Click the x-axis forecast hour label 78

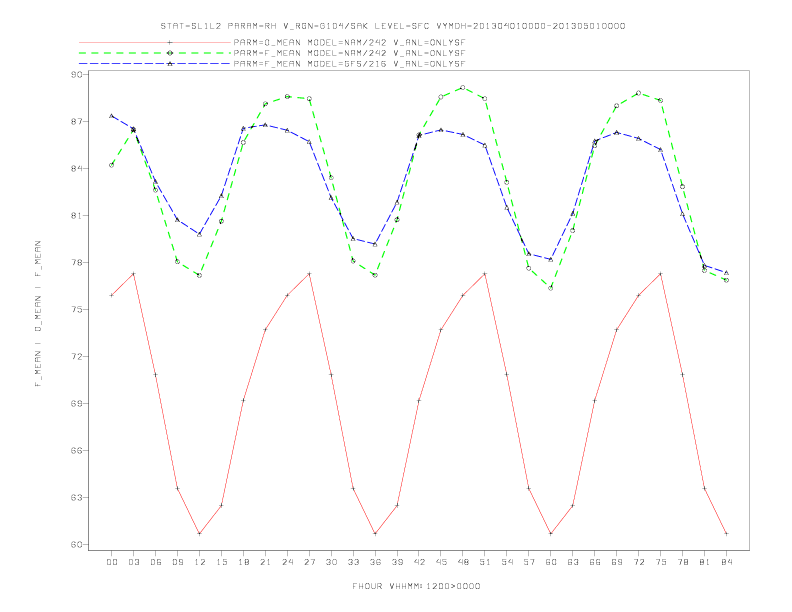(x=683, y=562)
